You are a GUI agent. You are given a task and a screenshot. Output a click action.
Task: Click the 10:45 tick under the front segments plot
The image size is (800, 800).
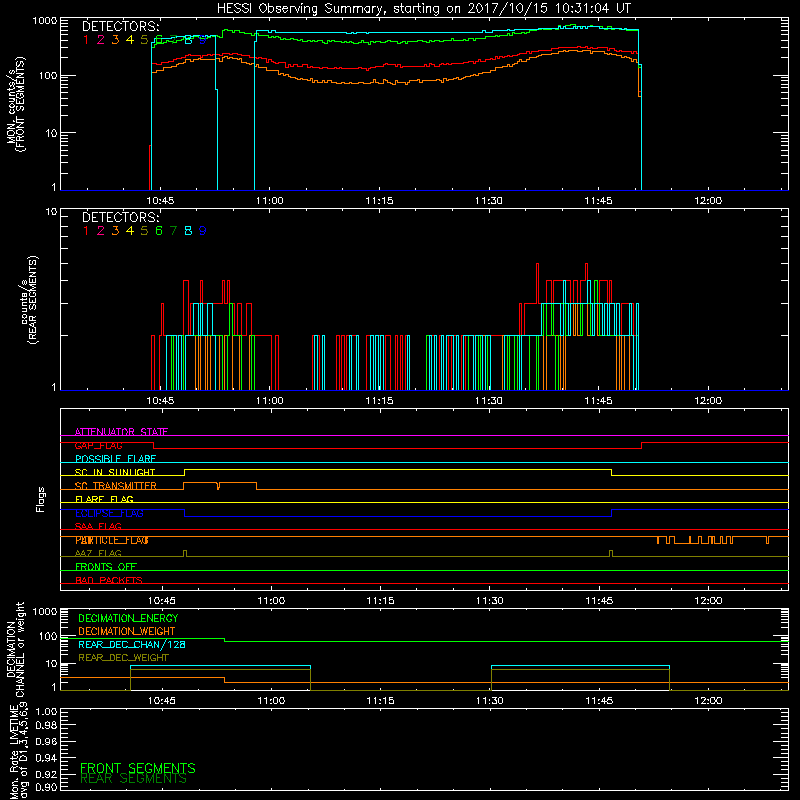click(x=160, y=201)
